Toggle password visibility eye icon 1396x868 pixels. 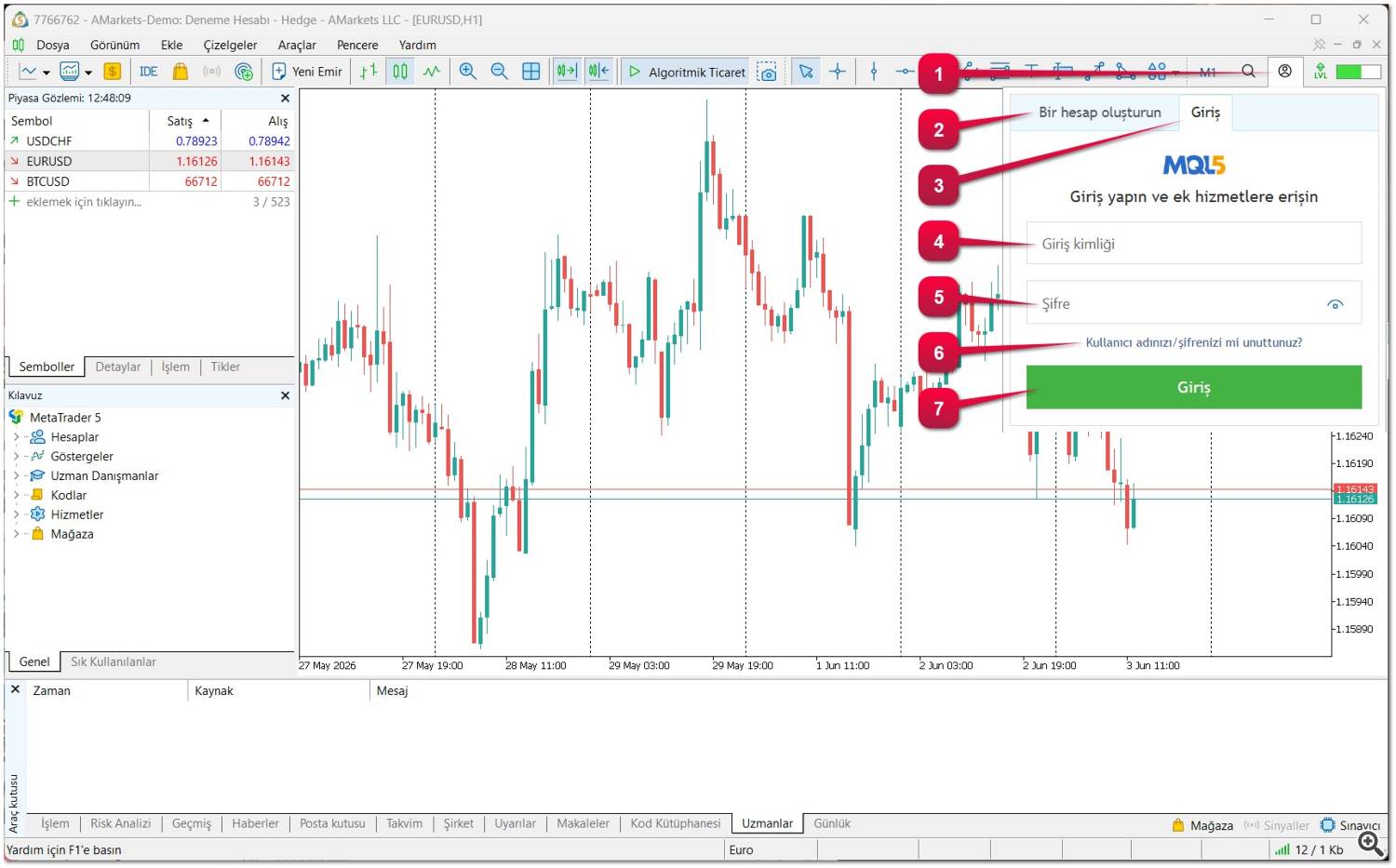[x=1336, y=304]
